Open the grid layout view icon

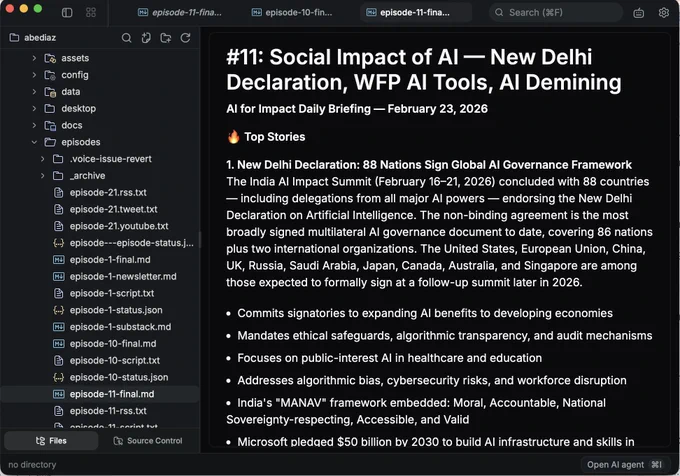point(91,13)
